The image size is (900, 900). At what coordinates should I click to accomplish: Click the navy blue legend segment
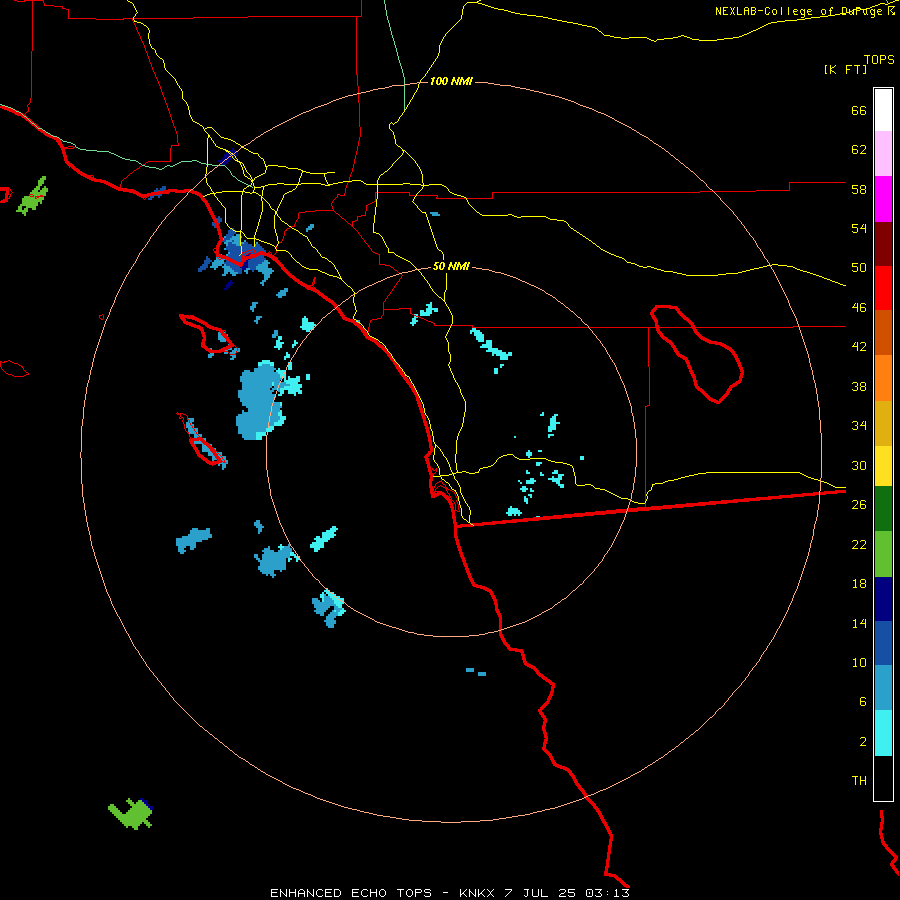click(x=883, y=599)
